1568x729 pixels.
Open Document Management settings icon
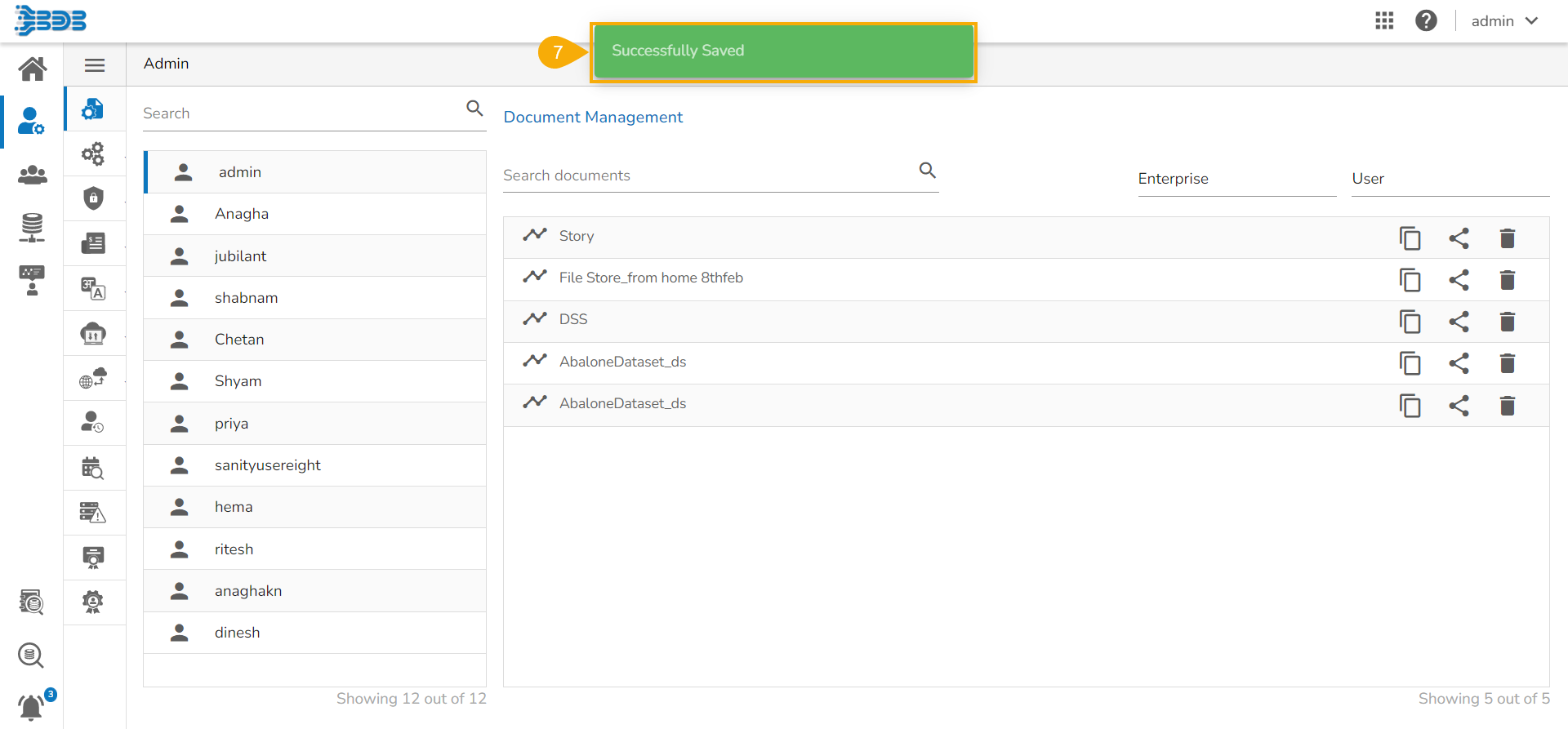[x=93, y=109]
